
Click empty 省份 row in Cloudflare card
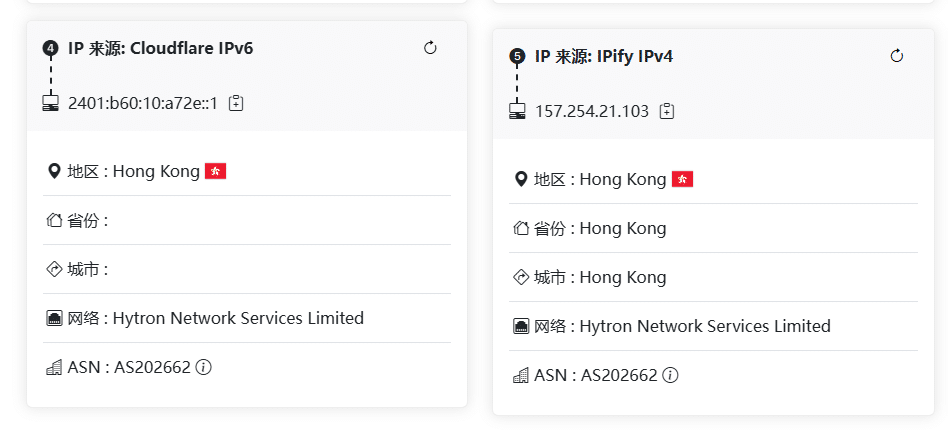(247, 220)
